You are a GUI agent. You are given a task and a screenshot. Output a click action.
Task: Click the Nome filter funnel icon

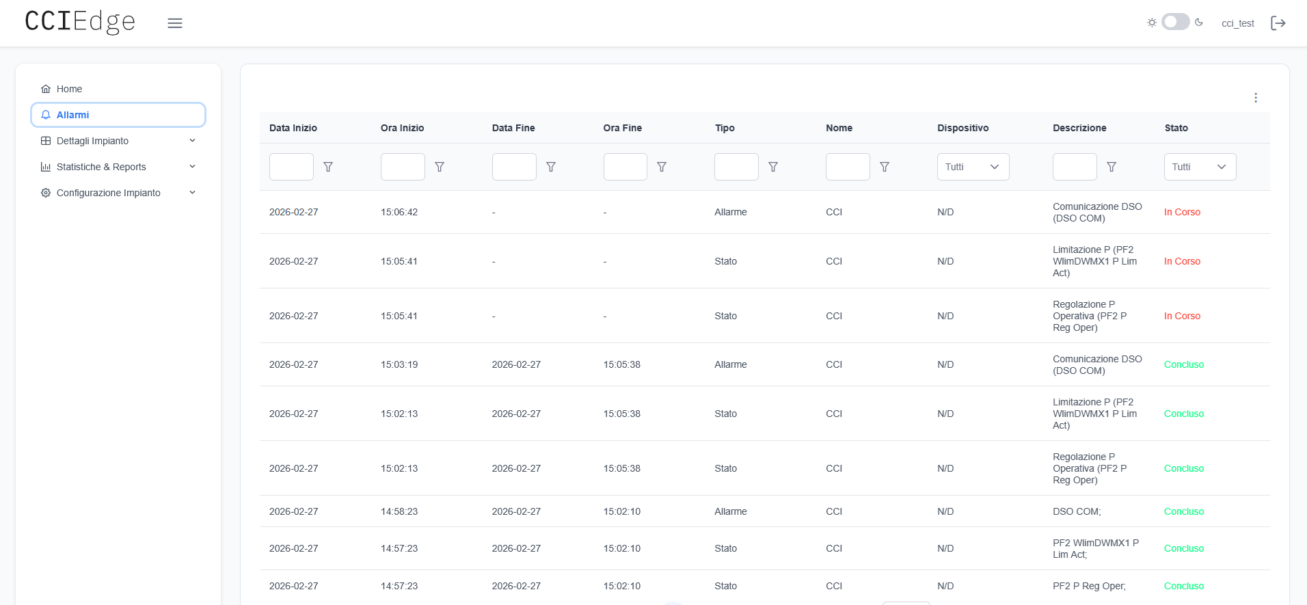[884, 167]
